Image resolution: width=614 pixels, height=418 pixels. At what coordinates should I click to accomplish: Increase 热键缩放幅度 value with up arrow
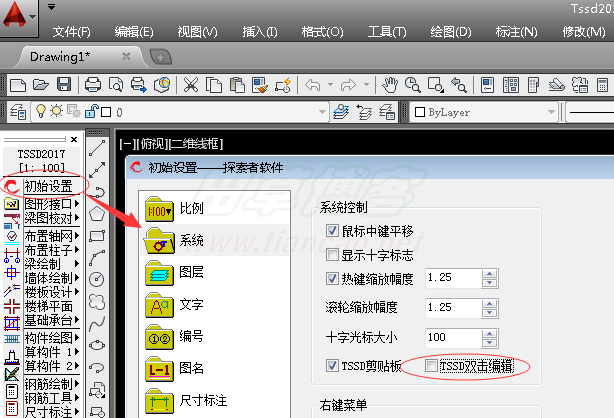[x=489, y=274]
